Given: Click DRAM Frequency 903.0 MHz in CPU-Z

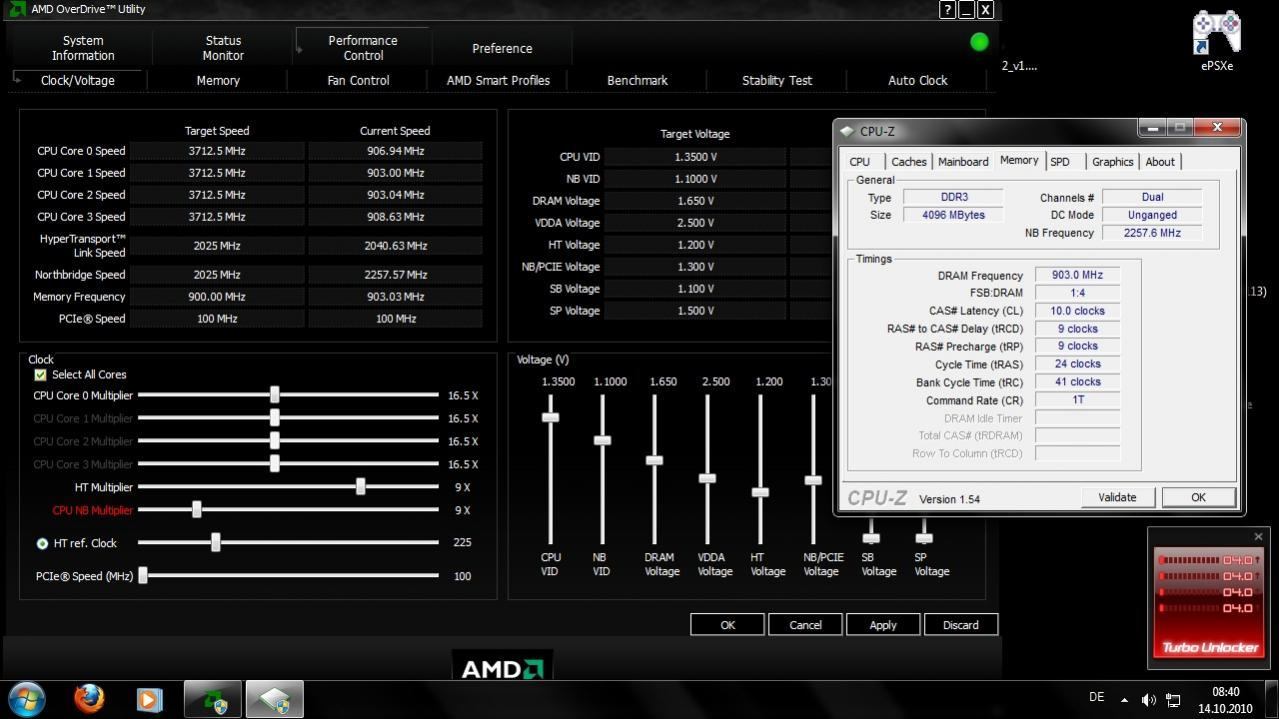Looking at the screenshot, I should (1077, 275).
